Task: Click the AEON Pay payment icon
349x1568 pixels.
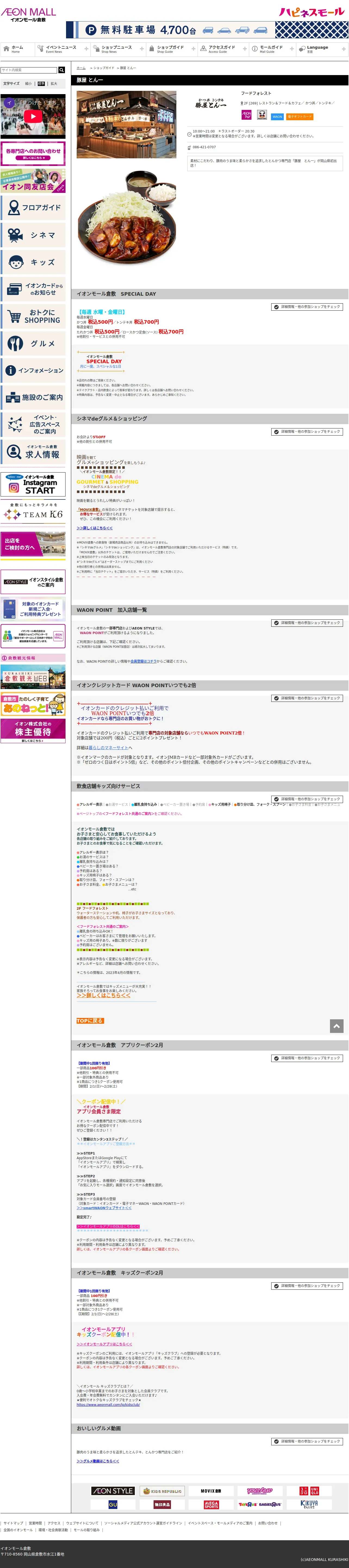Action: 246,115
